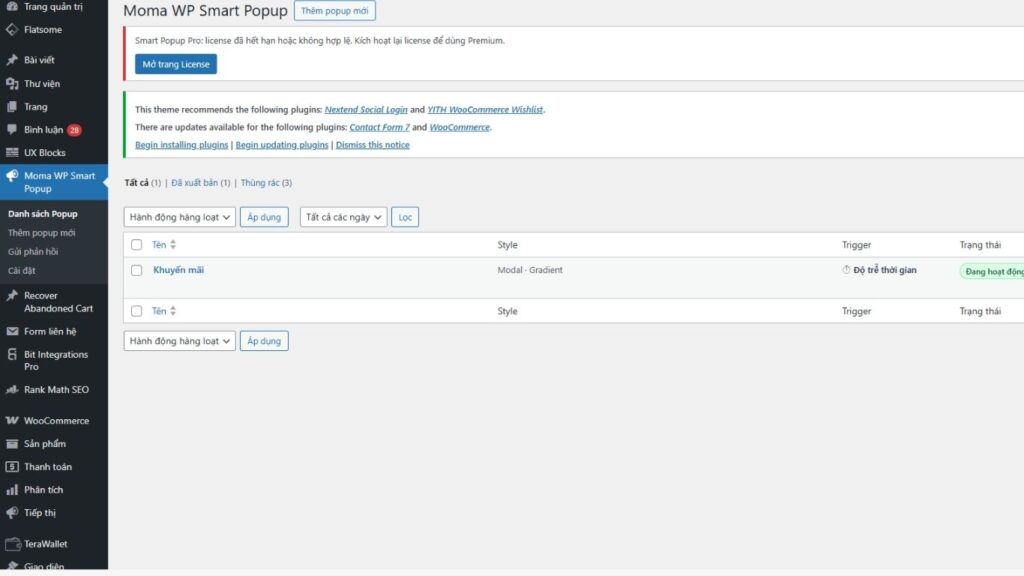
Task: Select the Thùng rác (3) filter
Action: pyautogui.click(x=266, y=183)
